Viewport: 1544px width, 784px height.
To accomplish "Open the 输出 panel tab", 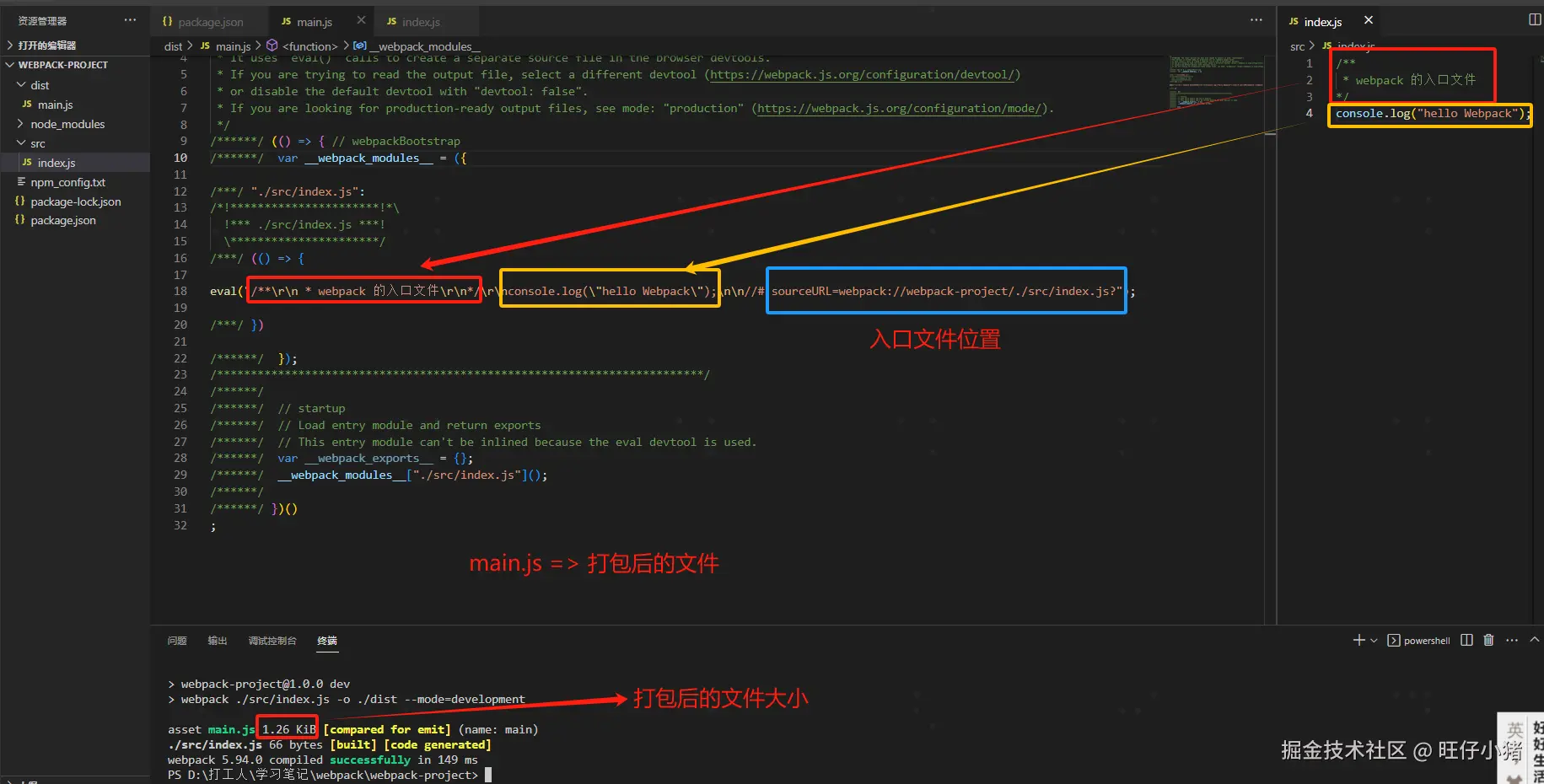I will pyautogui.click(x=218, y=641).
